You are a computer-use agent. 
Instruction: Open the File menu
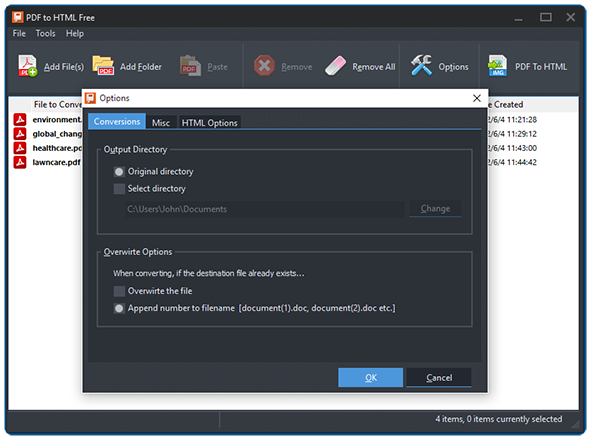[x=19, y=33]
